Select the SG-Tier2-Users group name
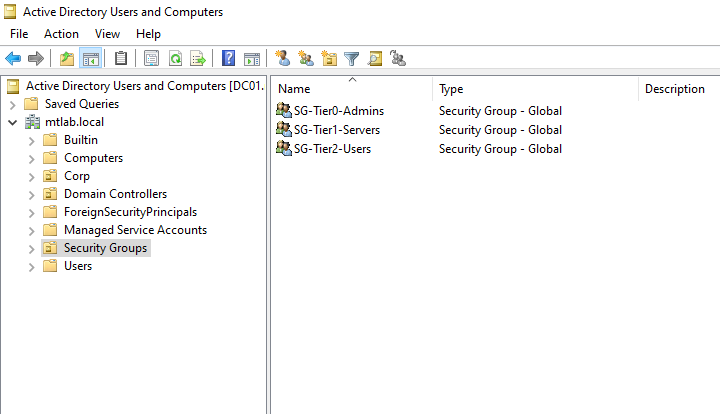This screenshot has height=414, width=720. tap(332, 149)
